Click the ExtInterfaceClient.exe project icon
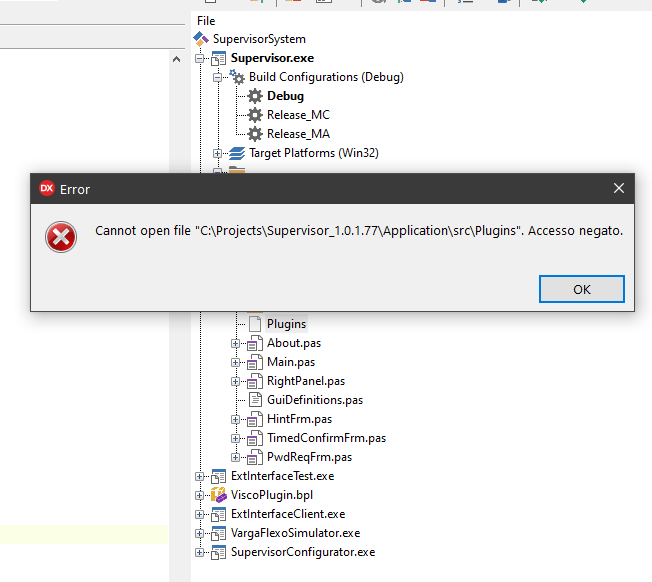 pos(218,514)
